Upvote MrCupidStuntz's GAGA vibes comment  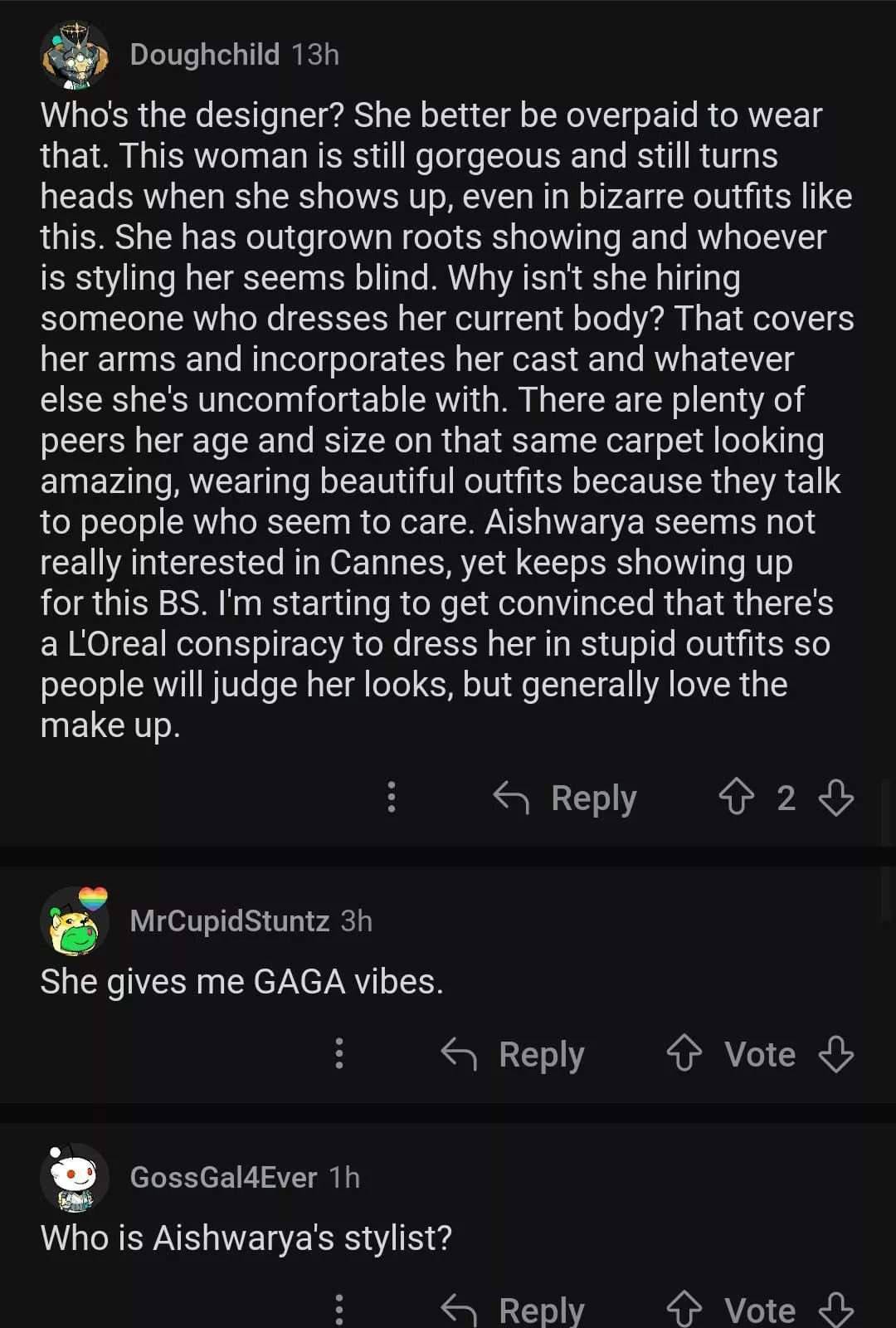click(684, 1054)
